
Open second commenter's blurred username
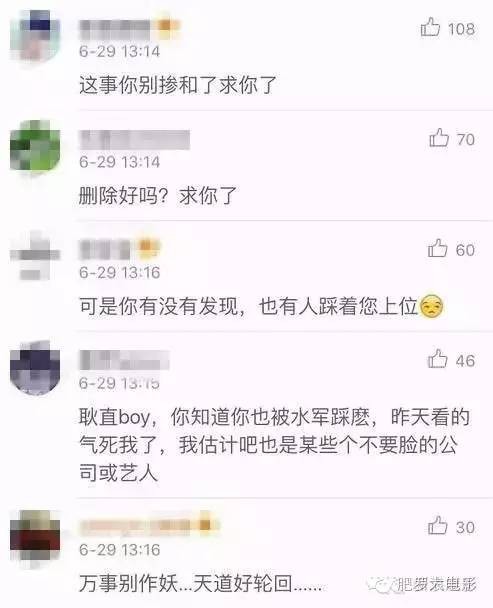[135, 140]
